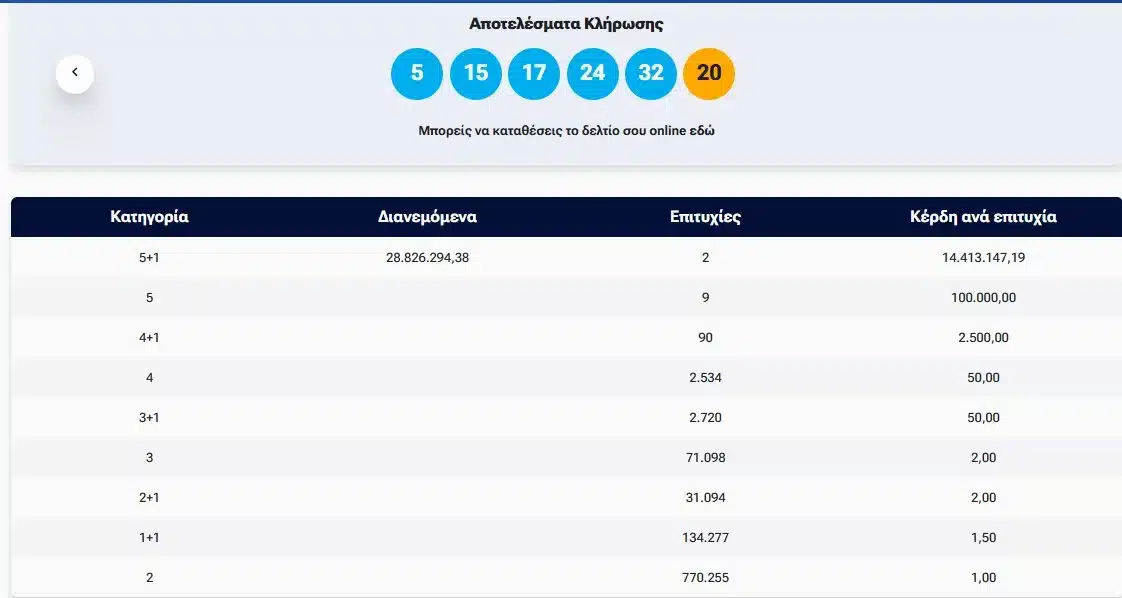This screenshot has height=598, width=1122.
Task: Click the back arrow circle button
Action: click(x=75, y=73)
